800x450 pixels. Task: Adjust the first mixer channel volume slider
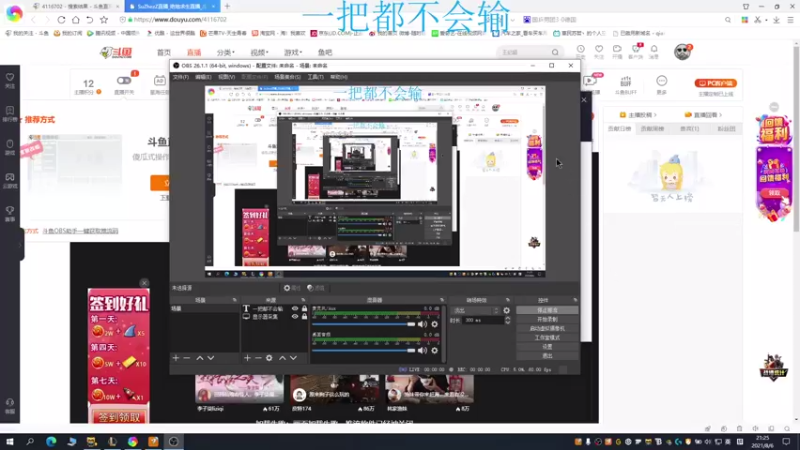pyautogui.click(x=364, y=324)
